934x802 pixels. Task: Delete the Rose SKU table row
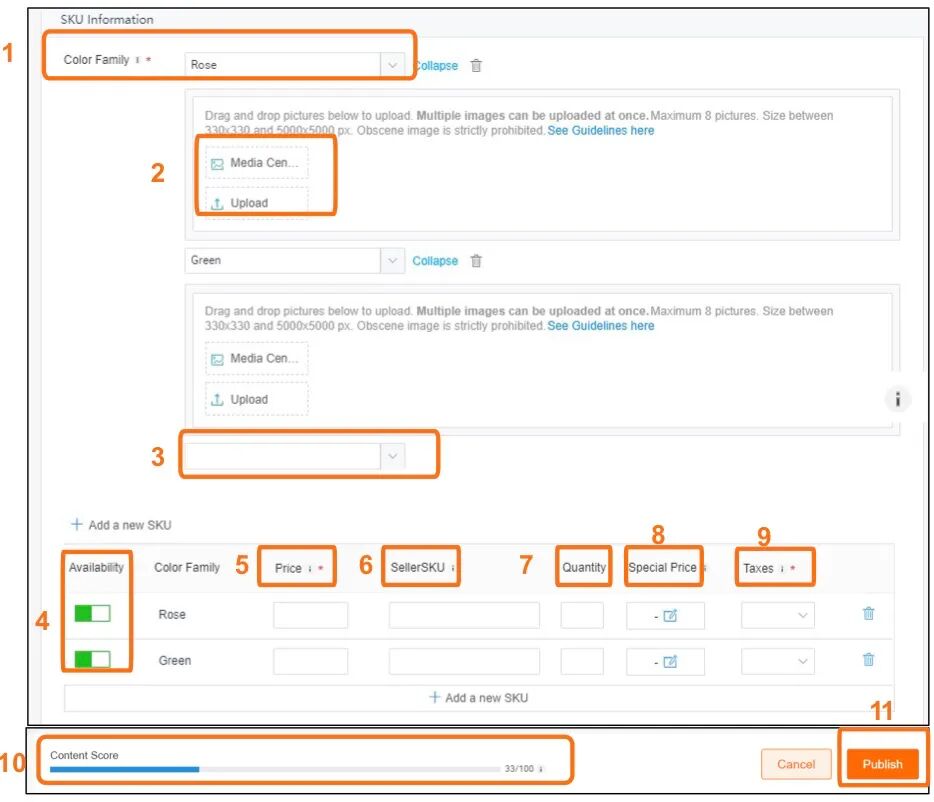(868, 613)
